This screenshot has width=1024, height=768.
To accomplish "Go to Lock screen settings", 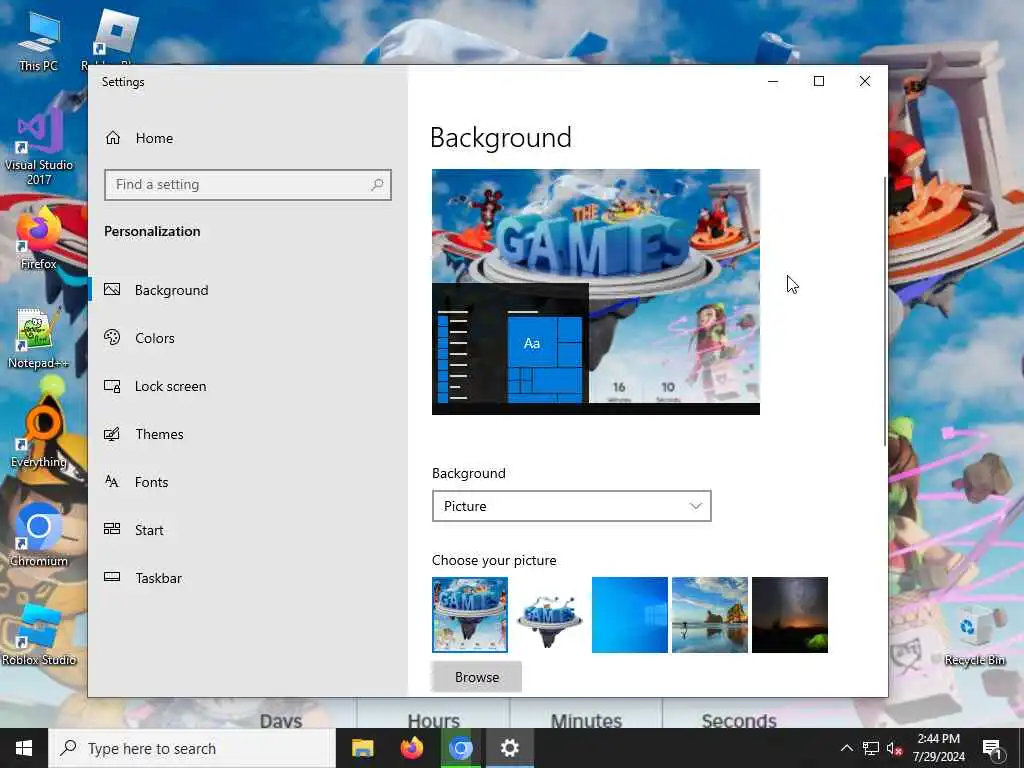I will click(248, 386).
